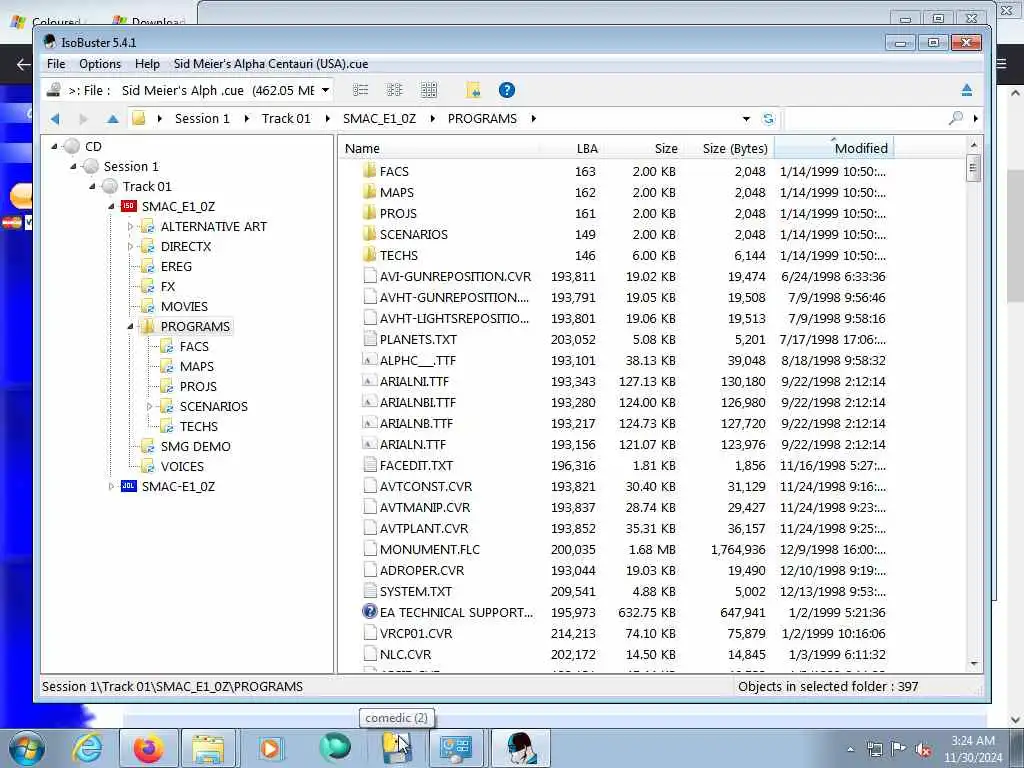Select the red ISO SMAC_E1_0Z file system icon
1024x768 pixels.
[129, 206]
